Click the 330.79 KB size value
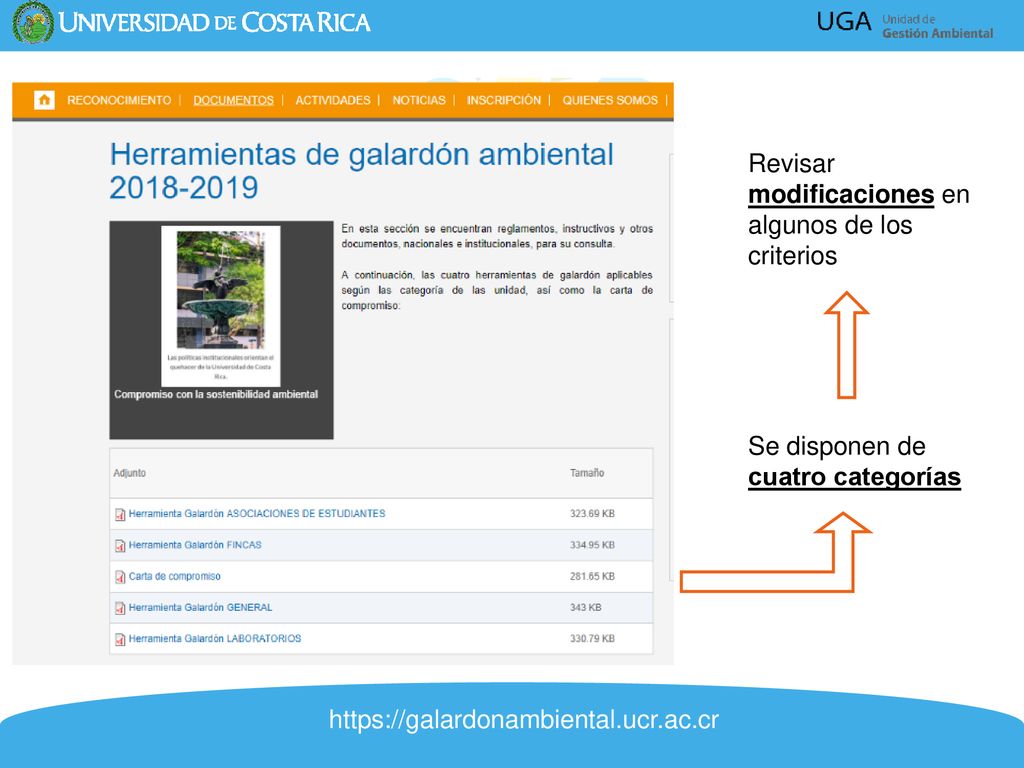This screenshot has height=768, width=1024. [592, 639]
